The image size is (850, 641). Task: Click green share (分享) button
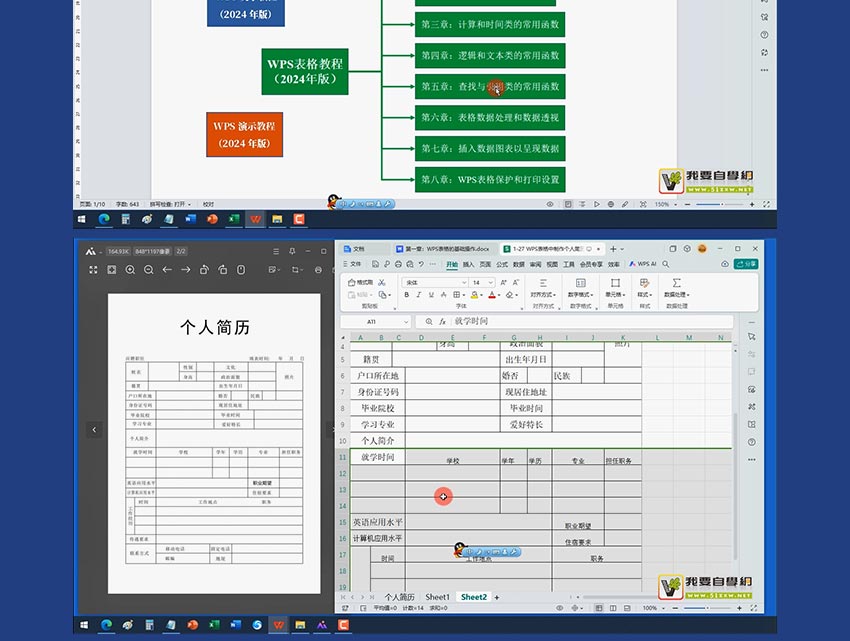pos(746,264)
